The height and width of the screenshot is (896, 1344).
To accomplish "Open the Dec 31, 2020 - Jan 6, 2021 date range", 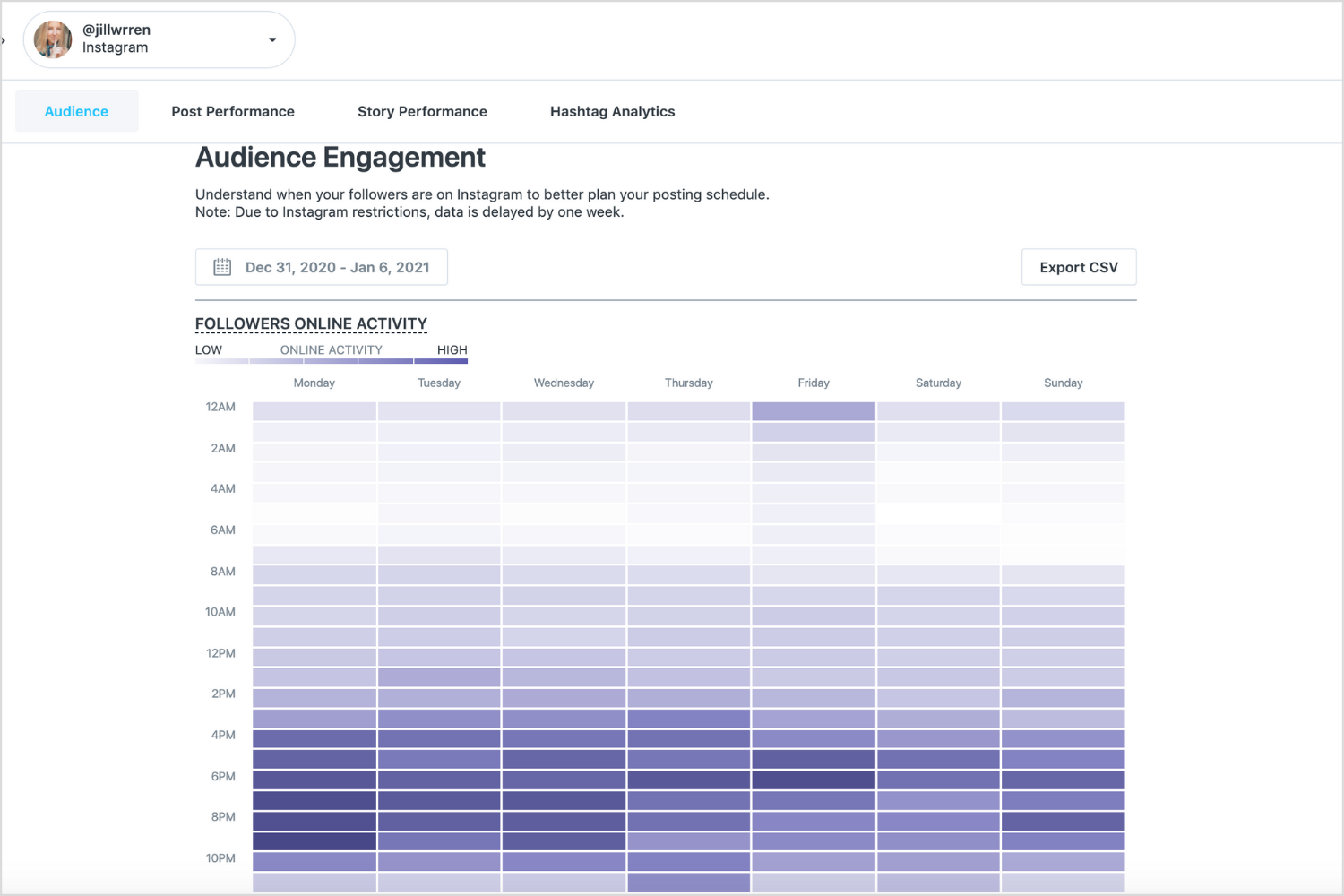I will tap(337, 267).
